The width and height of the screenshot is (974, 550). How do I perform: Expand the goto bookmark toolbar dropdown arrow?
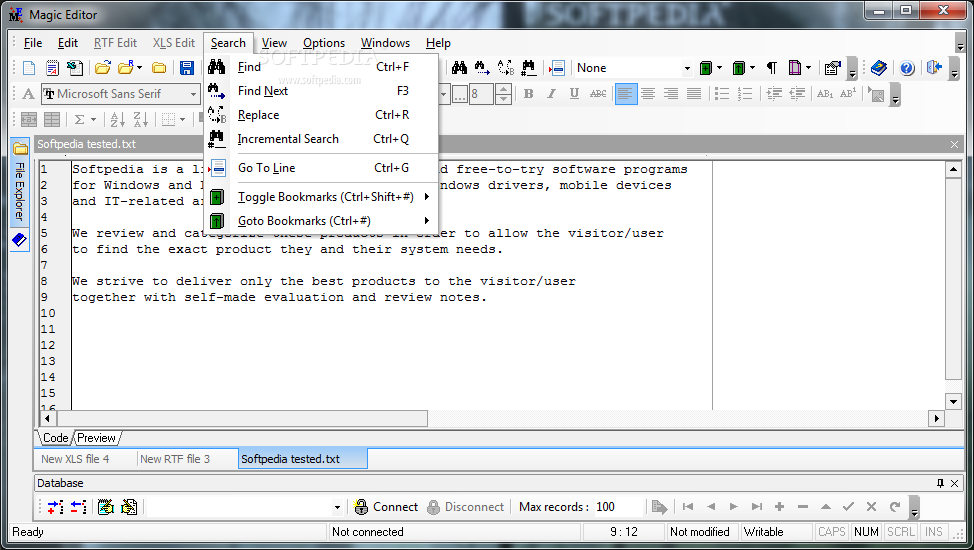click(752, 68)
